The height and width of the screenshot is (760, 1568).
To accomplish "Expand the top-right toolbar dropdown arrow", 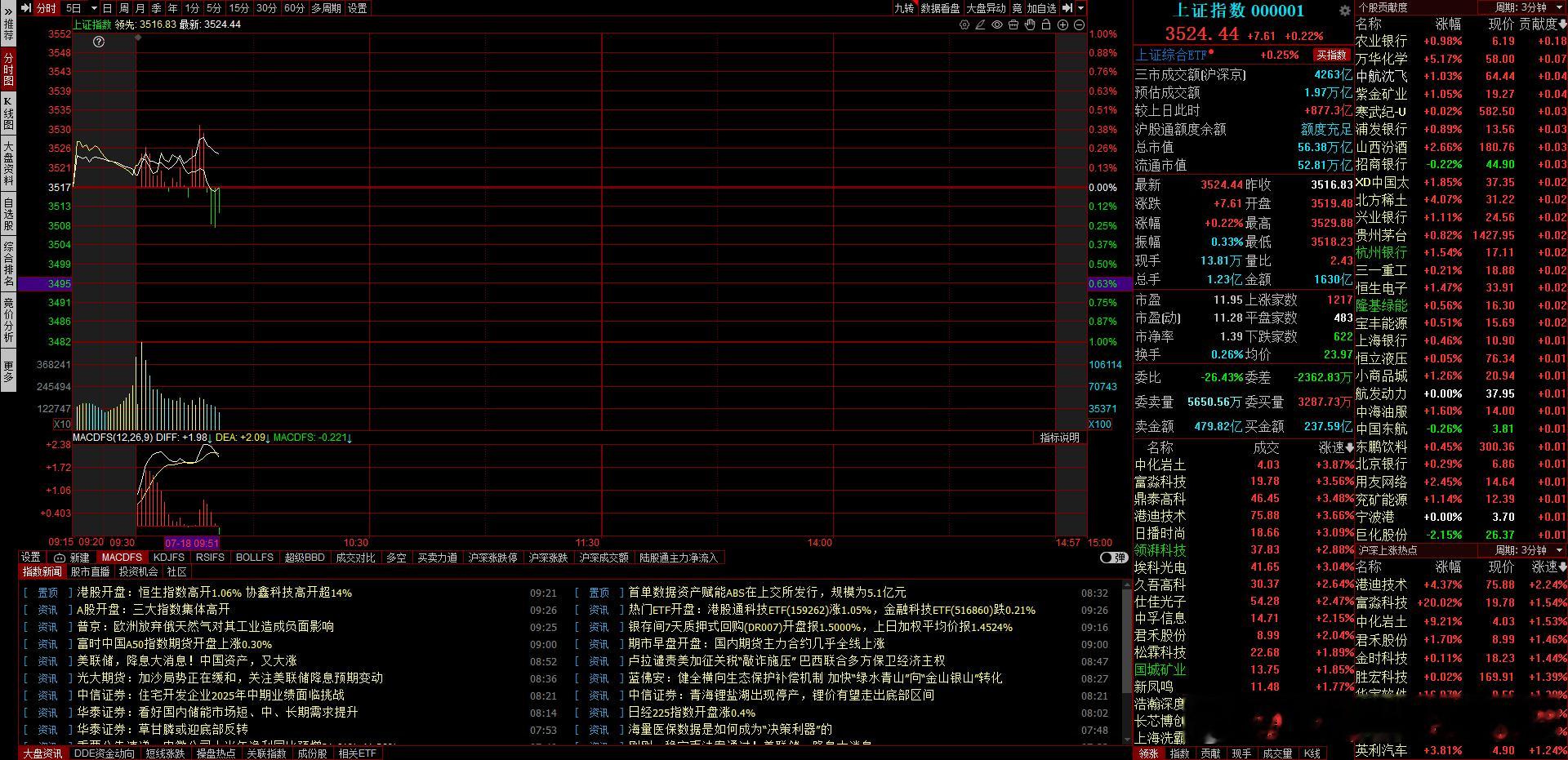I will tap(1081, 8).
